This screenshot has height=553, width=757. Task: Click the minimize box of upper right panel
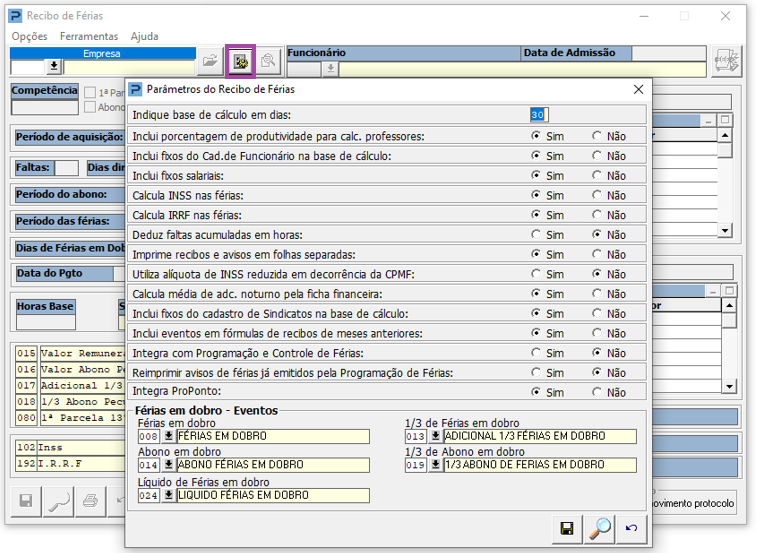coord(708,120)
